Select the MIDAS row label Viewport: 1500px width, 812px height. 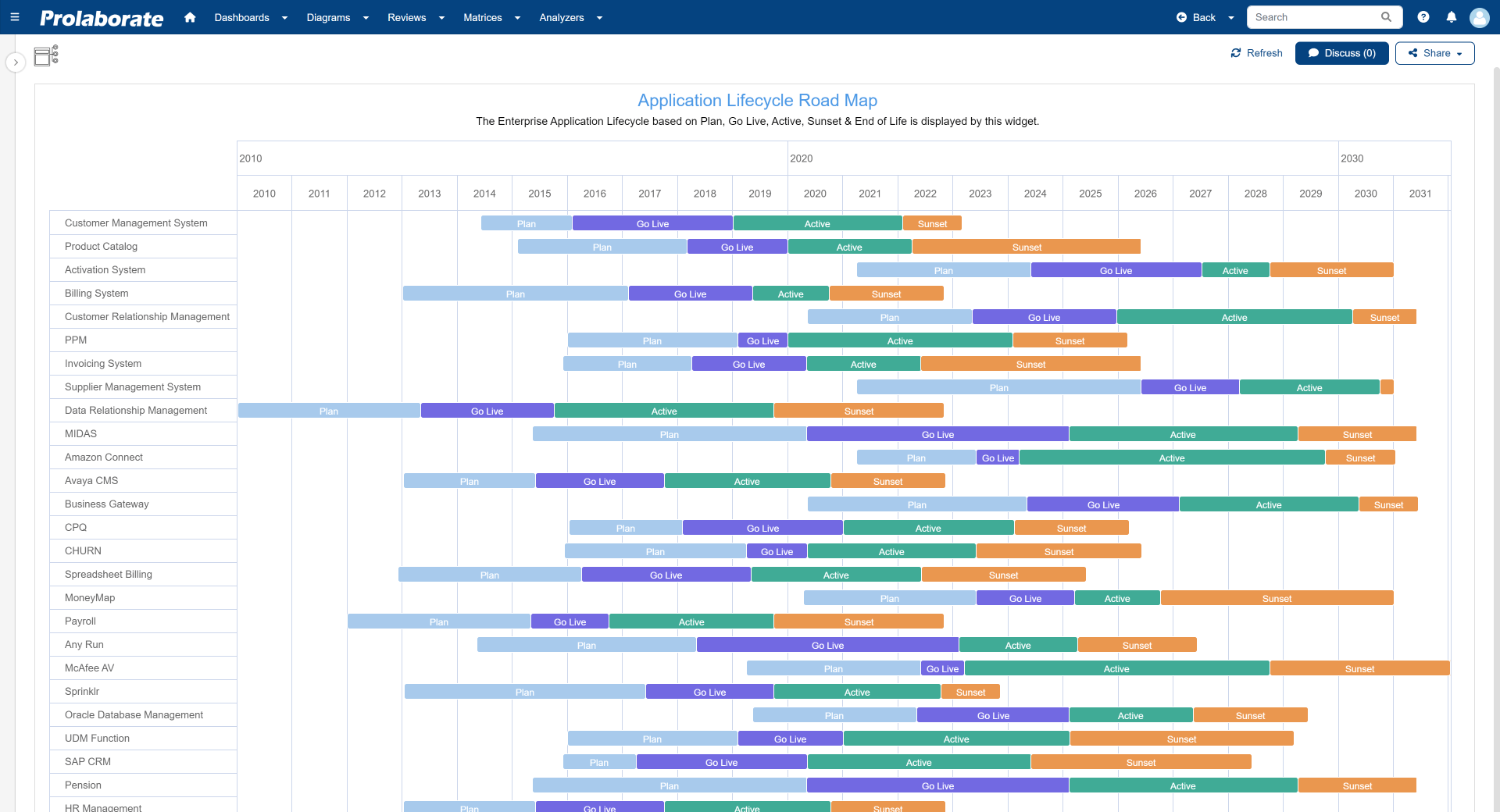click(x=80, y=433)
